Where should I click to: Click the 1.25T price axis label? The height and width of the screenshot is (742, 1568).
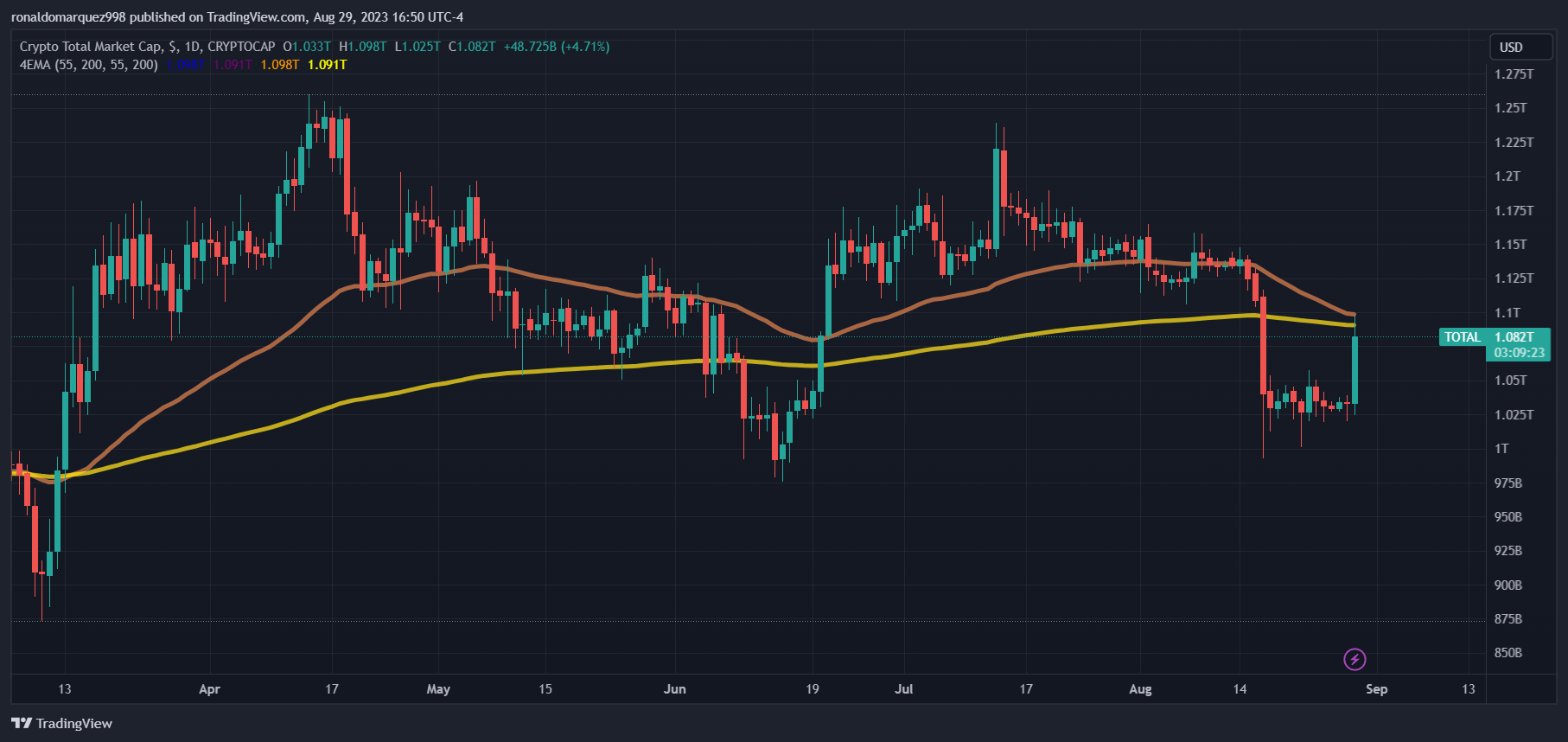1511,108
